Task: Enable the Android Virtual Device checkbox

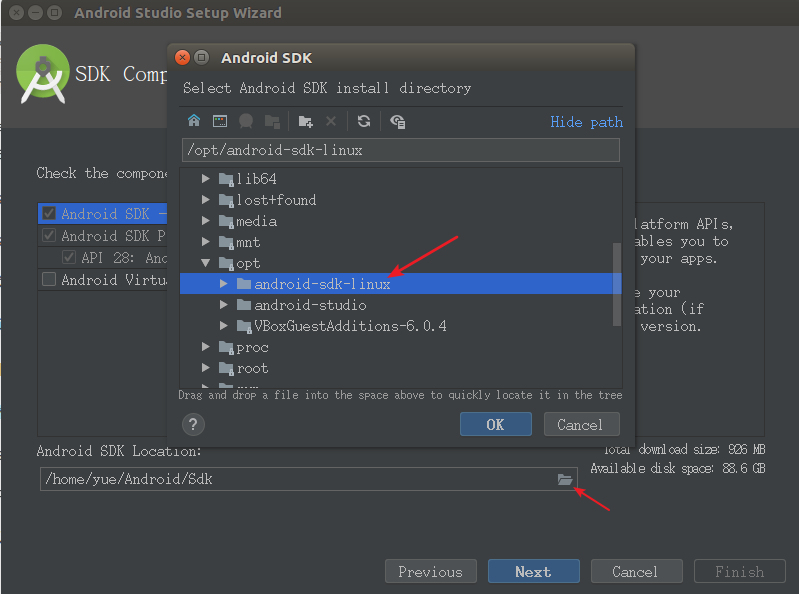Action: coord(49,279)
